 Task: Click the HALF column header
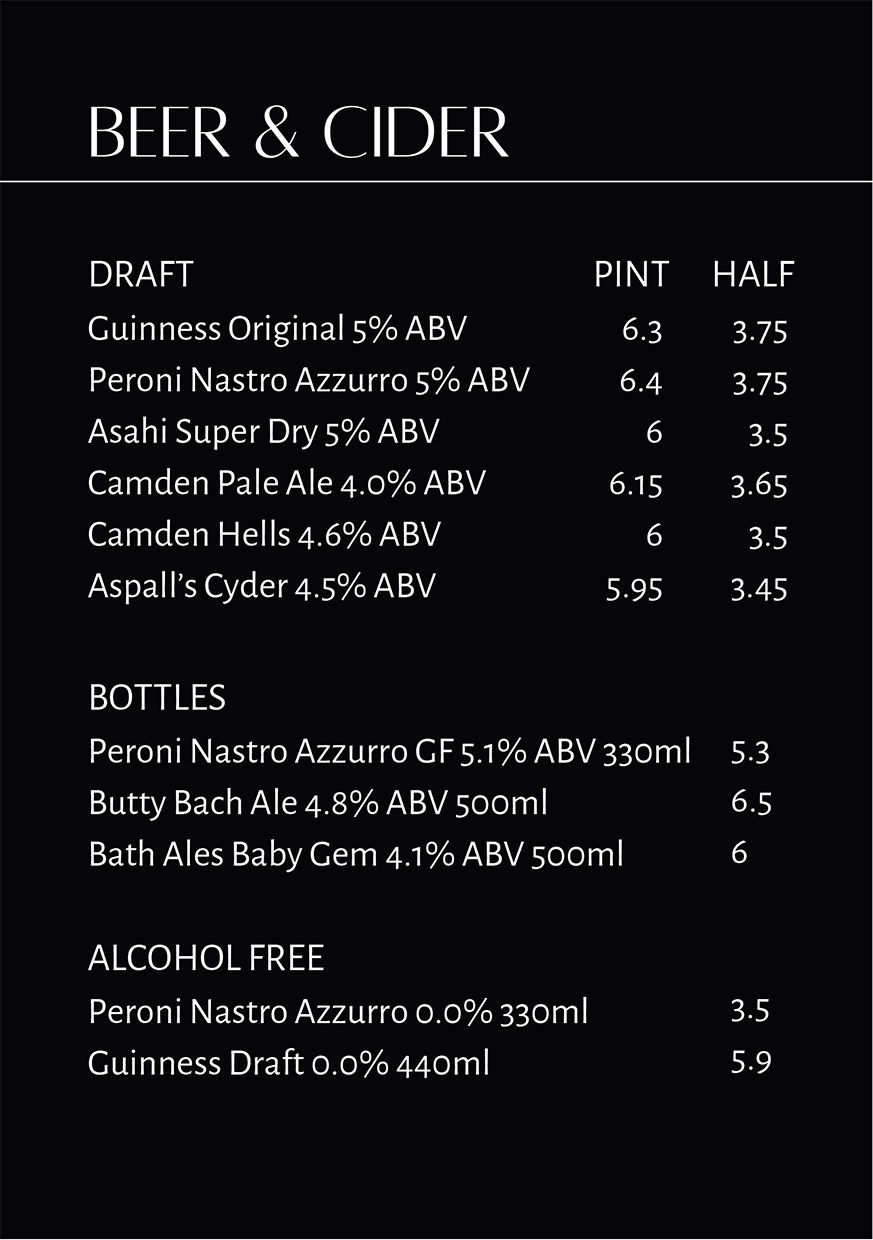click(753, 274)
